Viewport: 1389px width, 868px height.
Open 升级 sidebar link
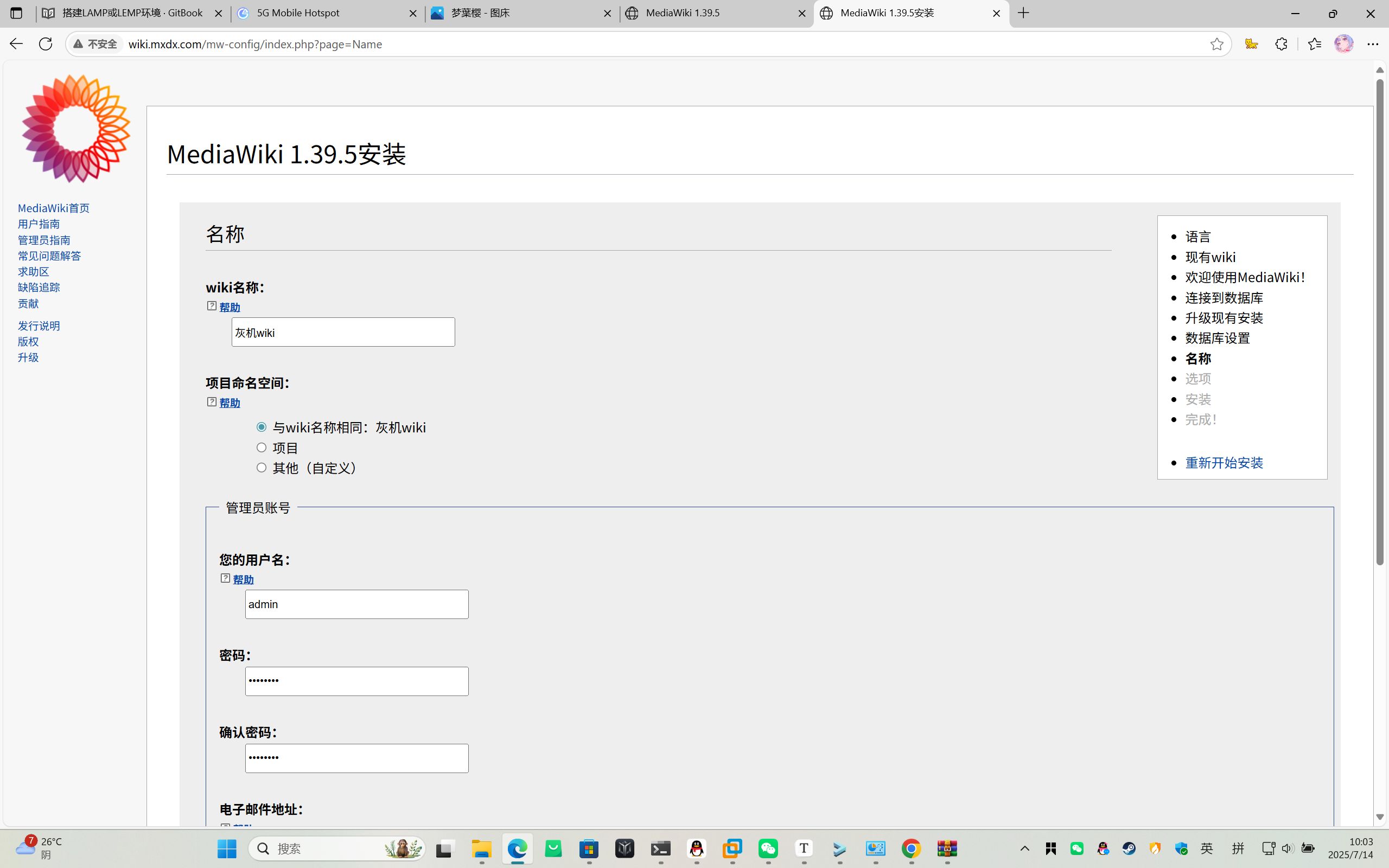tap(28, 357)
